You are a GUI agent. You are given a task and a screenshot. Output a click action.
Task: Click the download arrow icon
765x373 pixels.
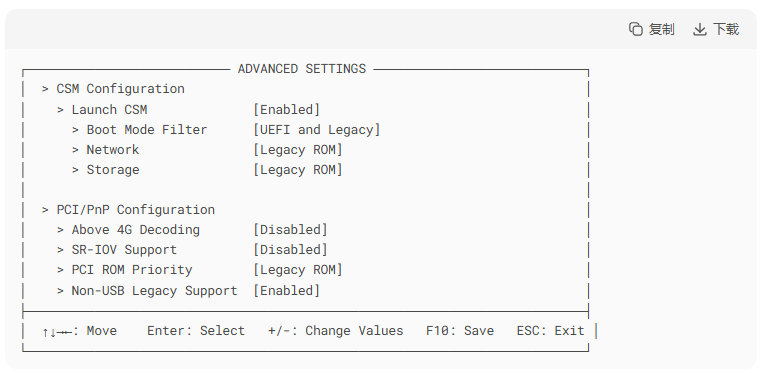(x=700, y=29)
